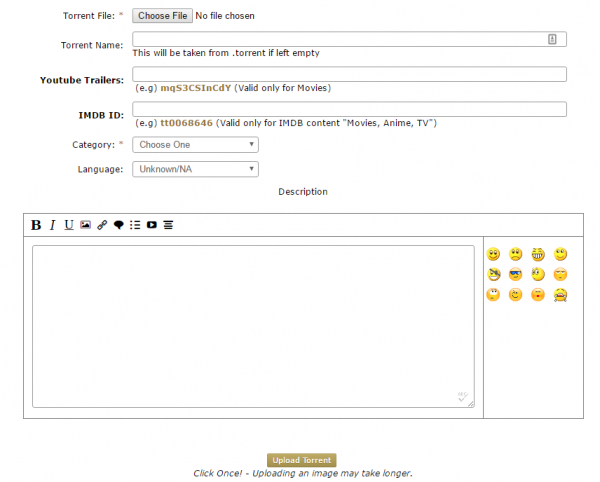Insert the big toothy grin emoticon
This screenshot has width=600, height=482.
click(539, 254)
